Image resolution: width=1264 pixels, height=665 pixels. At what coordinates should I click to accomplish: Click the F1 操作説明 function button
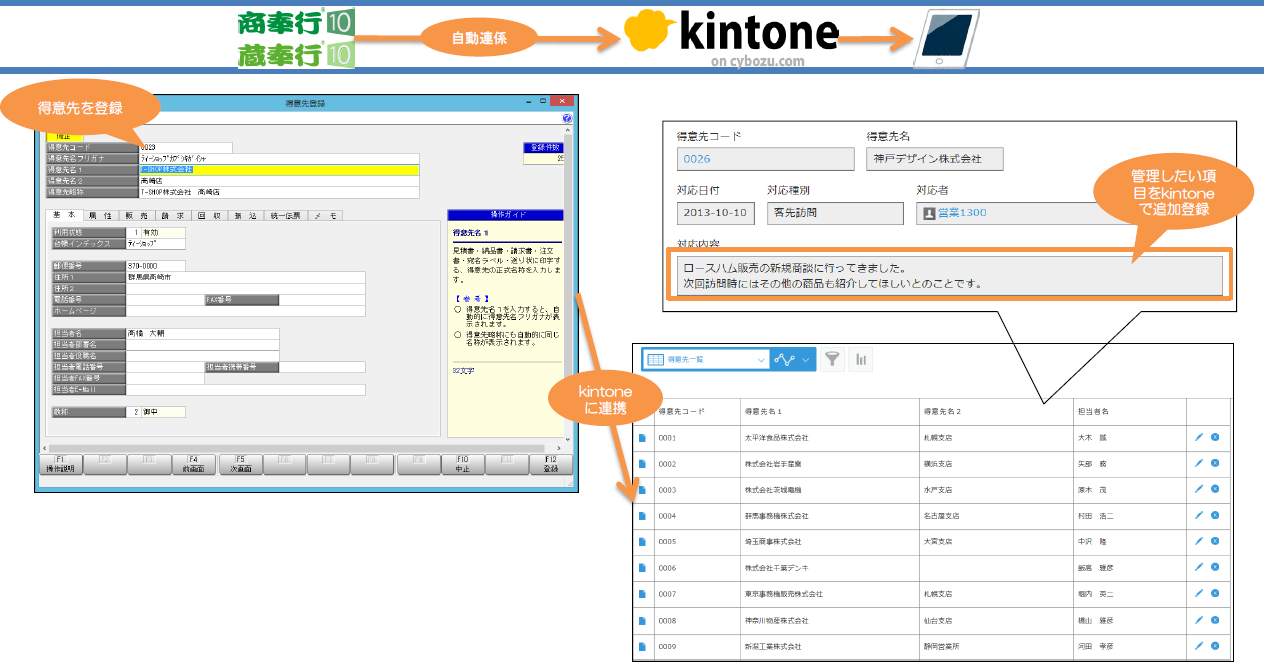click(59, 464)
